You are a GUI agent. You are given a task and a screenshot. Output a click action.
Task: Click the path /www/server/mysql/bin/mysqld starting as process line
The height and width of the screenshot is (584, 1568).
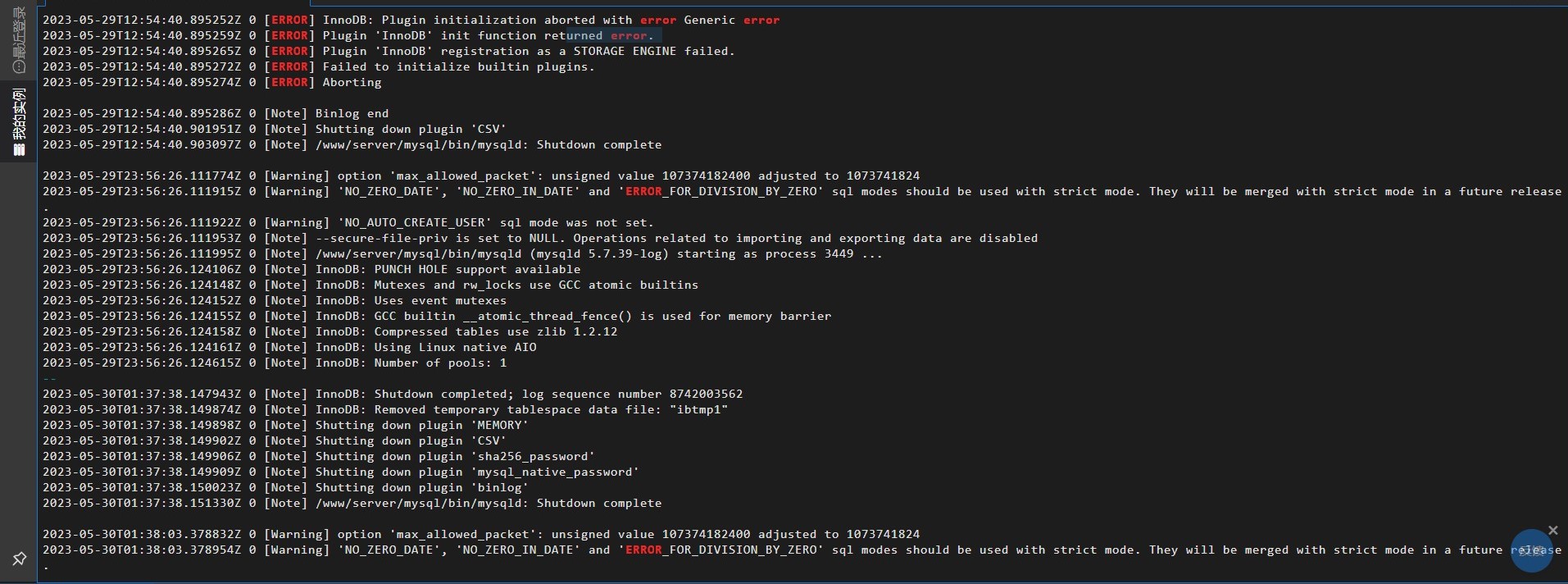(x=462, y=253)
